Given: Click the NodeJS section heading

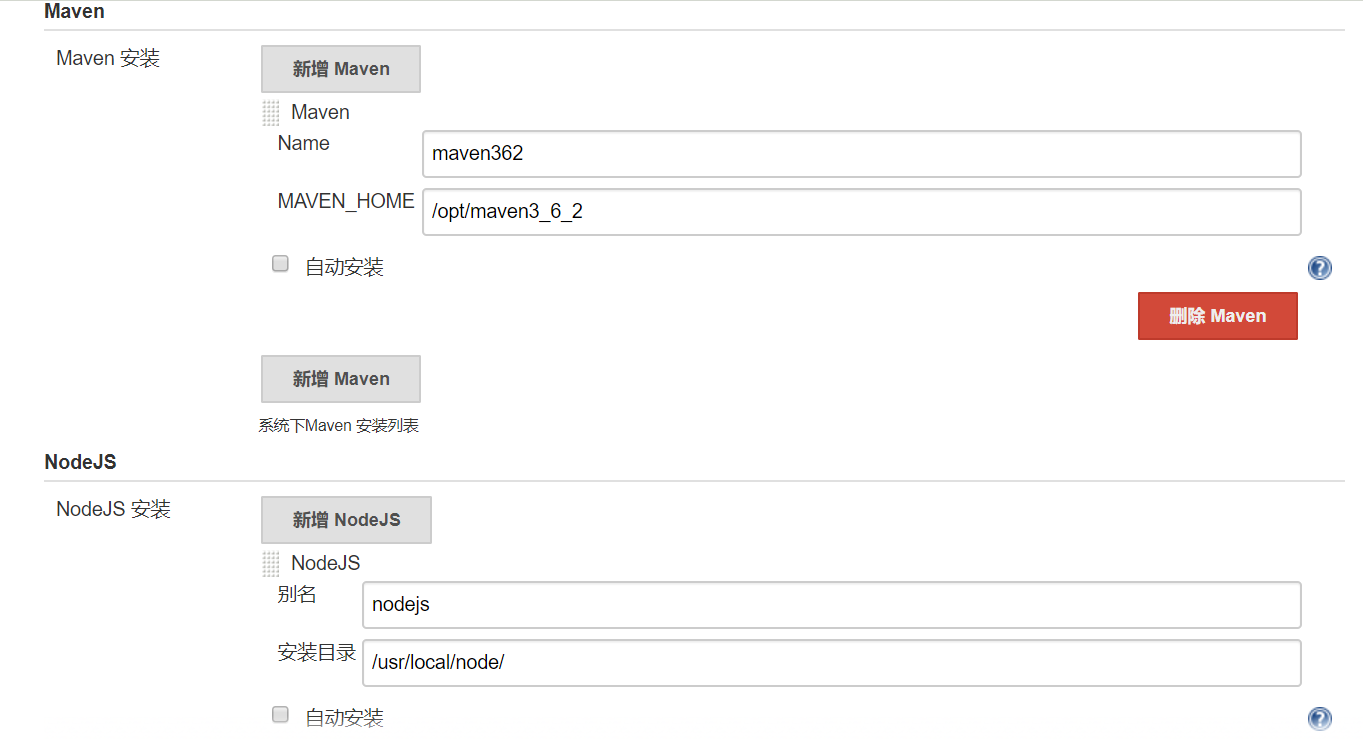Looking at the screenshot, I should point(81,462).
